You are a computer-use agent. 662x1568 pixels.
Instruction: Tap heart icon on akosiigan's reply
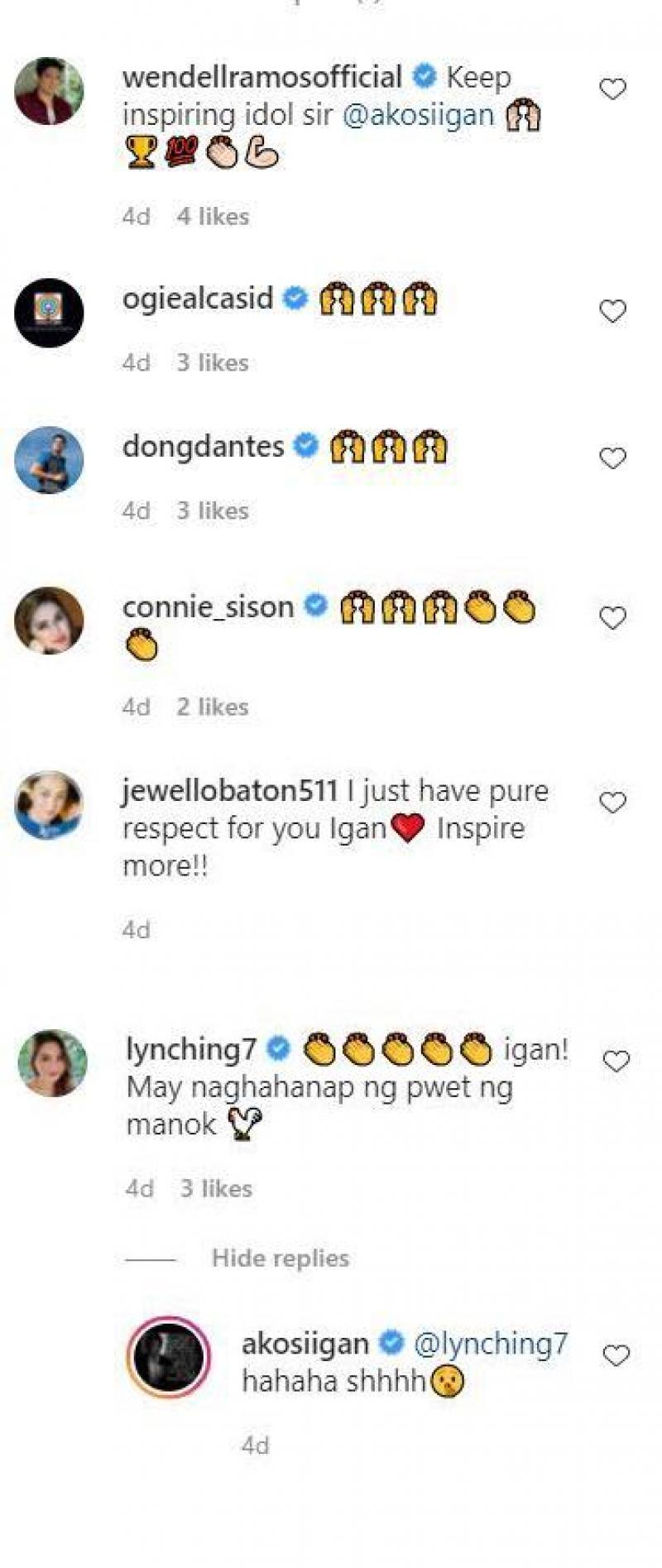[x=616, y=1355]
